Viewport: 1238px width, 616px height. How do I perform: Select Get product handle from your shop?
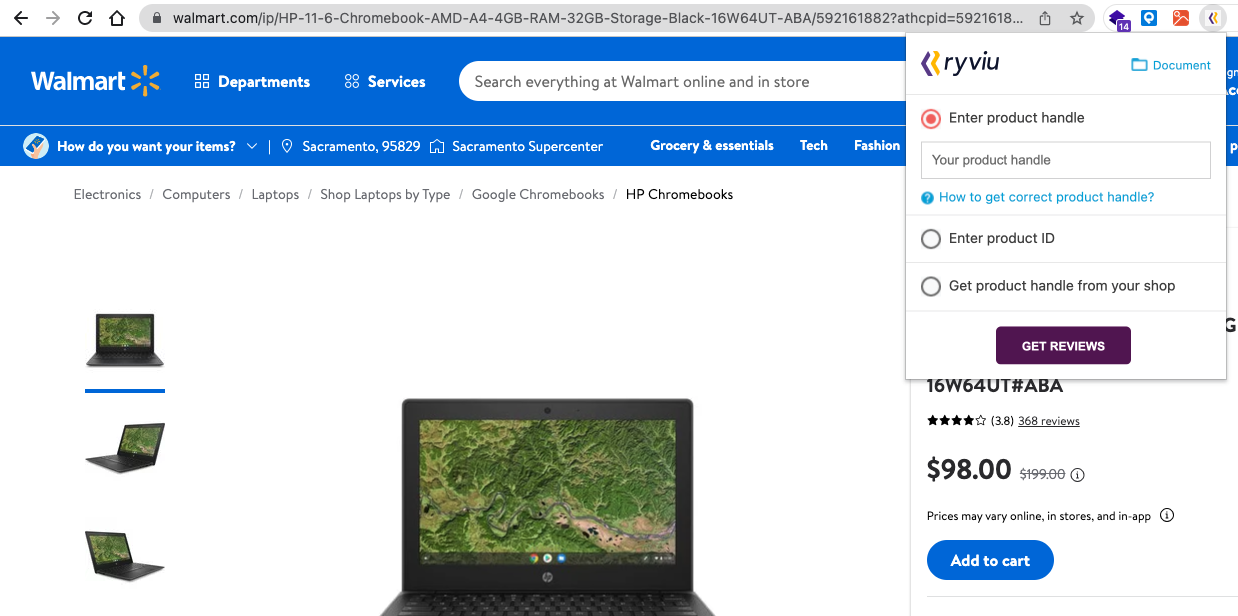[x=931, y=287]
